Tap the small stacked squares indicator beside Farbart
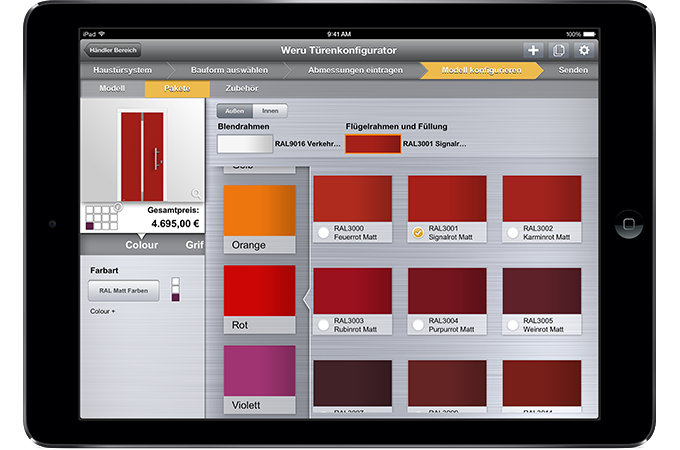This screenshot has width=680, height=450. coord(176,289)
